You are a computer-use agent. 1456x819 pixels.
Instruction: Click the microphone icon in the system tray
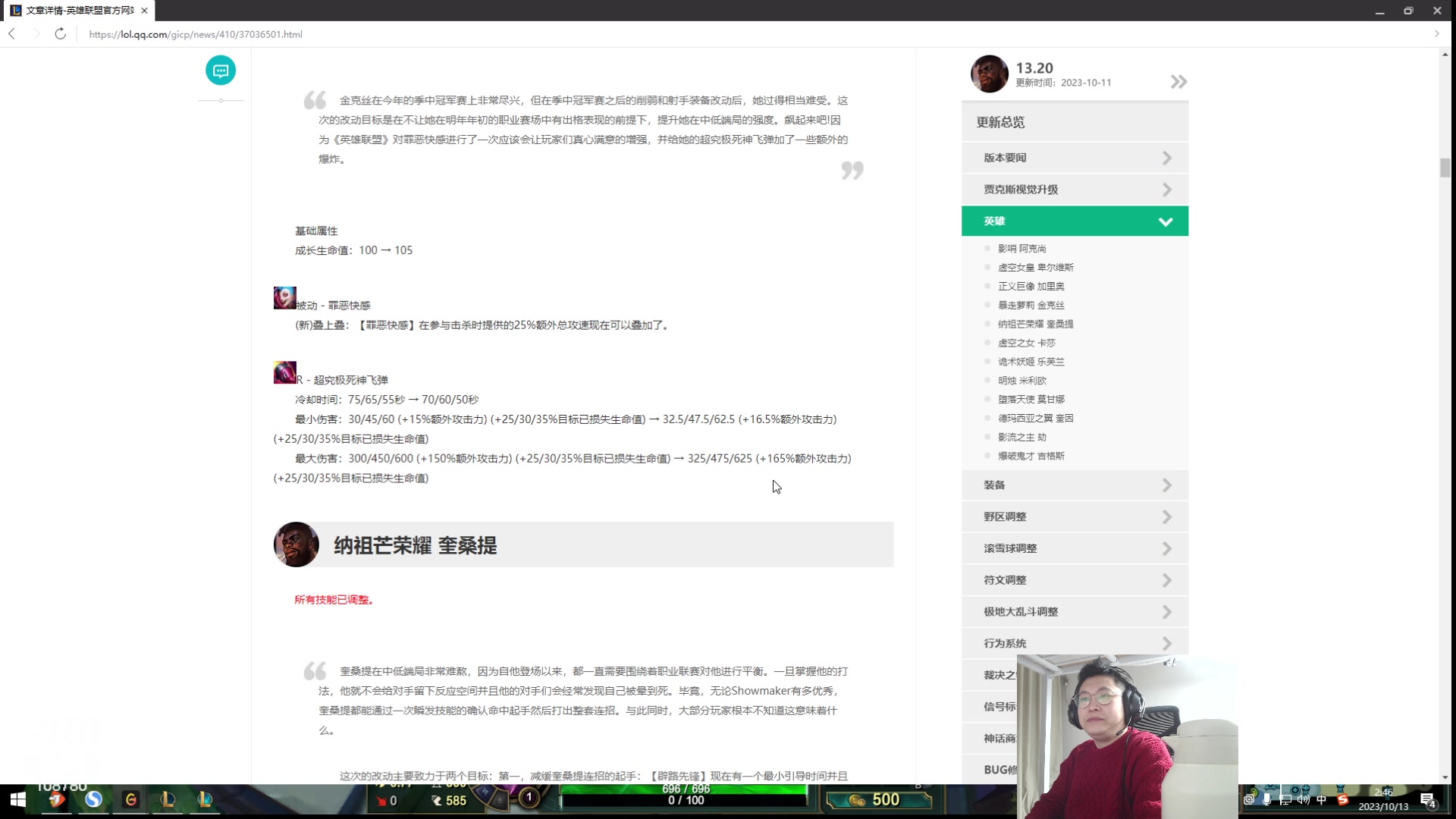point(1268,799)
